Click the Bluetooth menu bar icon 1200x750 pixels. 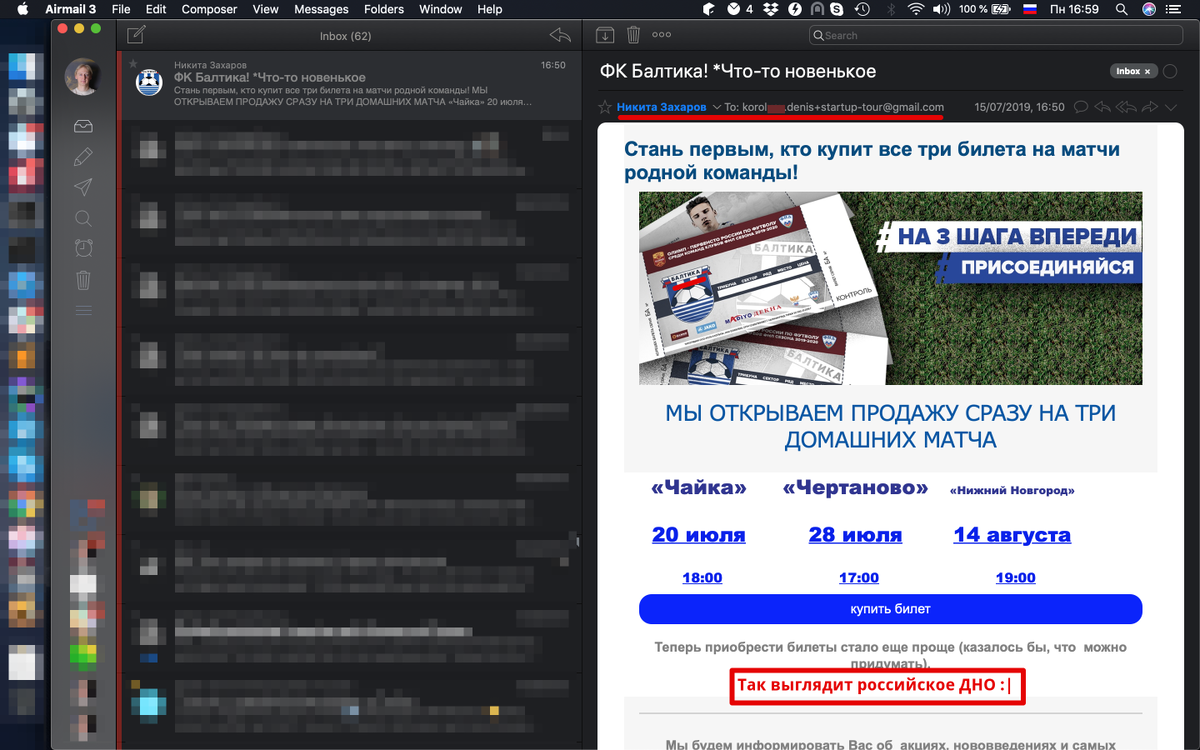(x=890, y=9)
